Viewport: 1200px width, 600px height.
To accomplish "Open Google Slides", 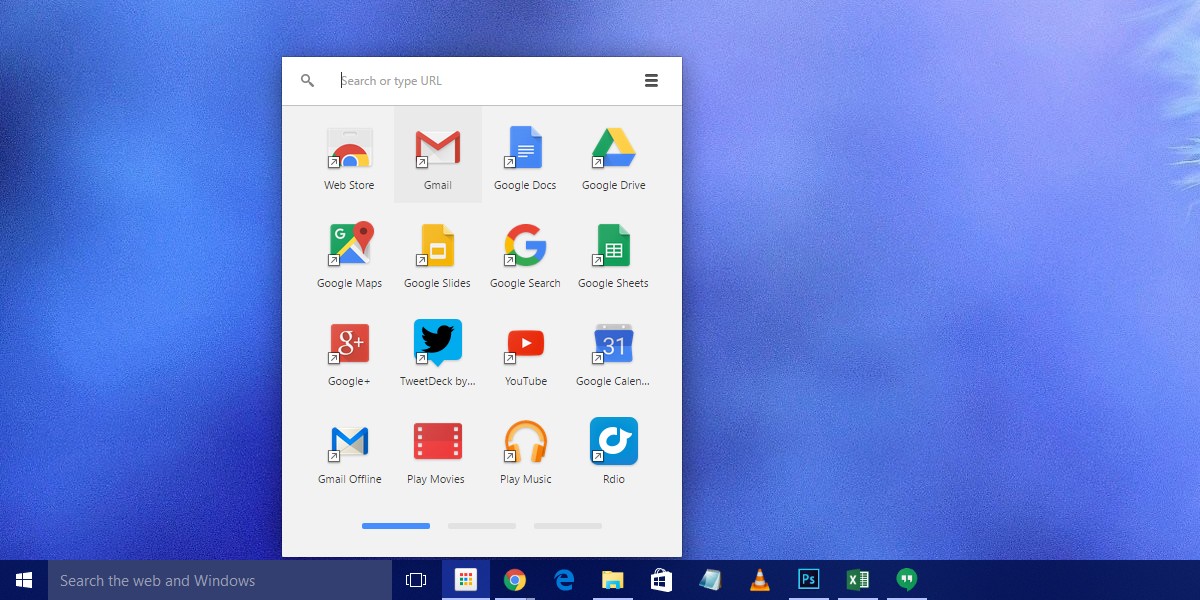I will pyautogui.click(x=437, y=246).
